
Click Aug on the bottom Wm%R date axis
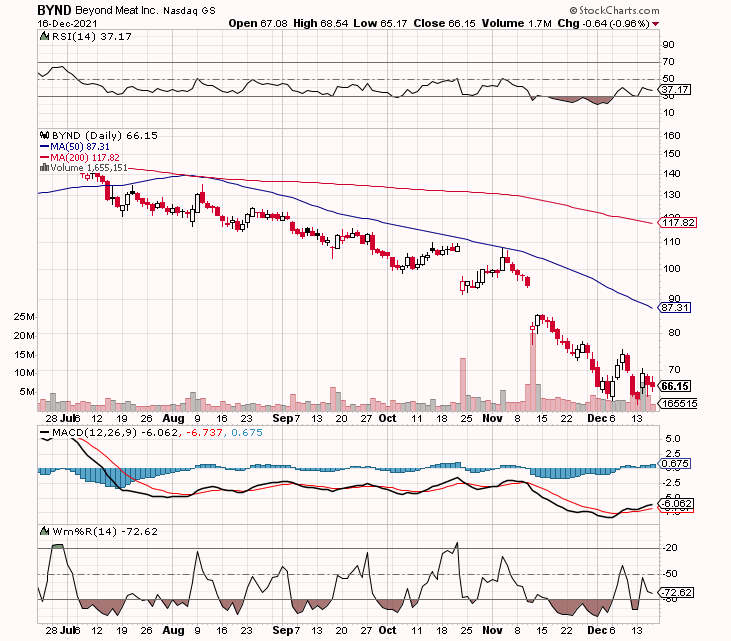point(173,630)
